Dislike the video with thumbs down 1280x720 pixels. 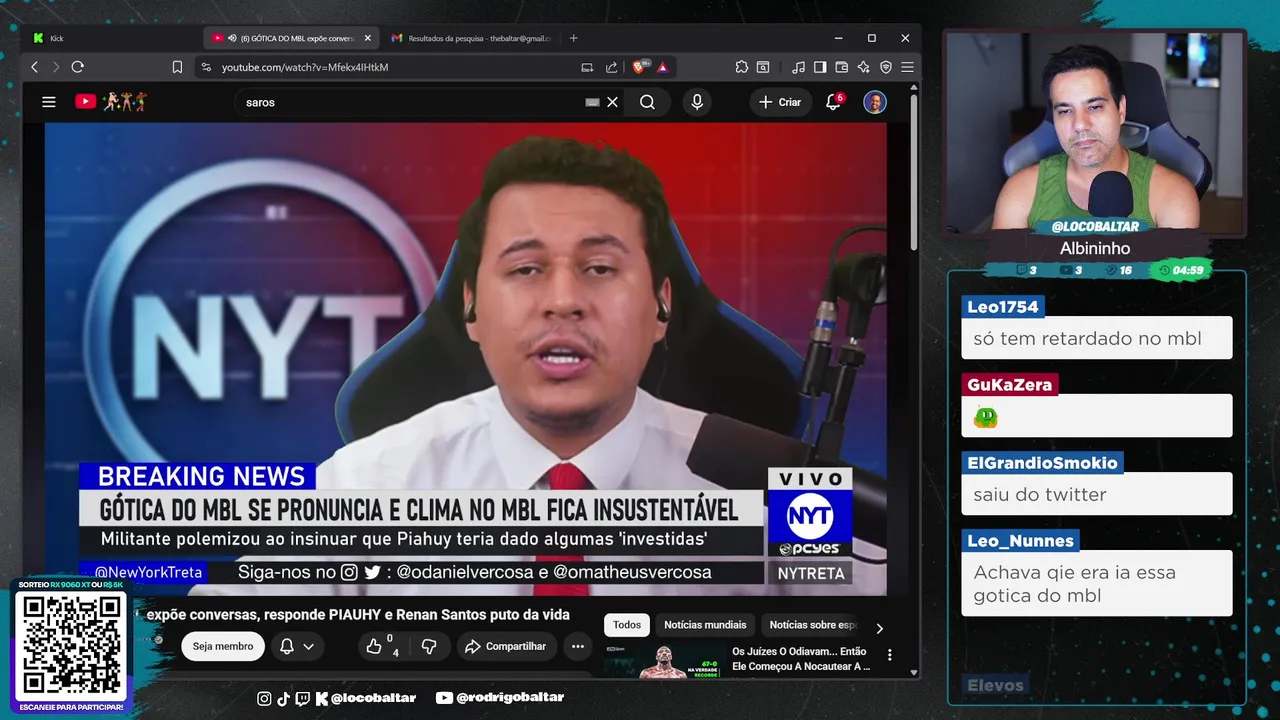(x=429, y=646)
